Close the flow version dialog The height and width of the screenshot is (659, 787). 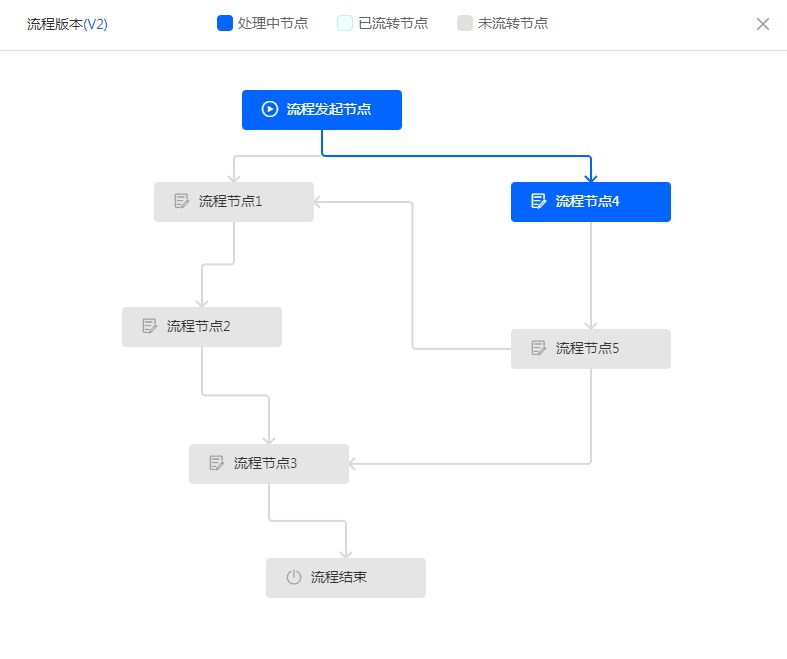762,24
